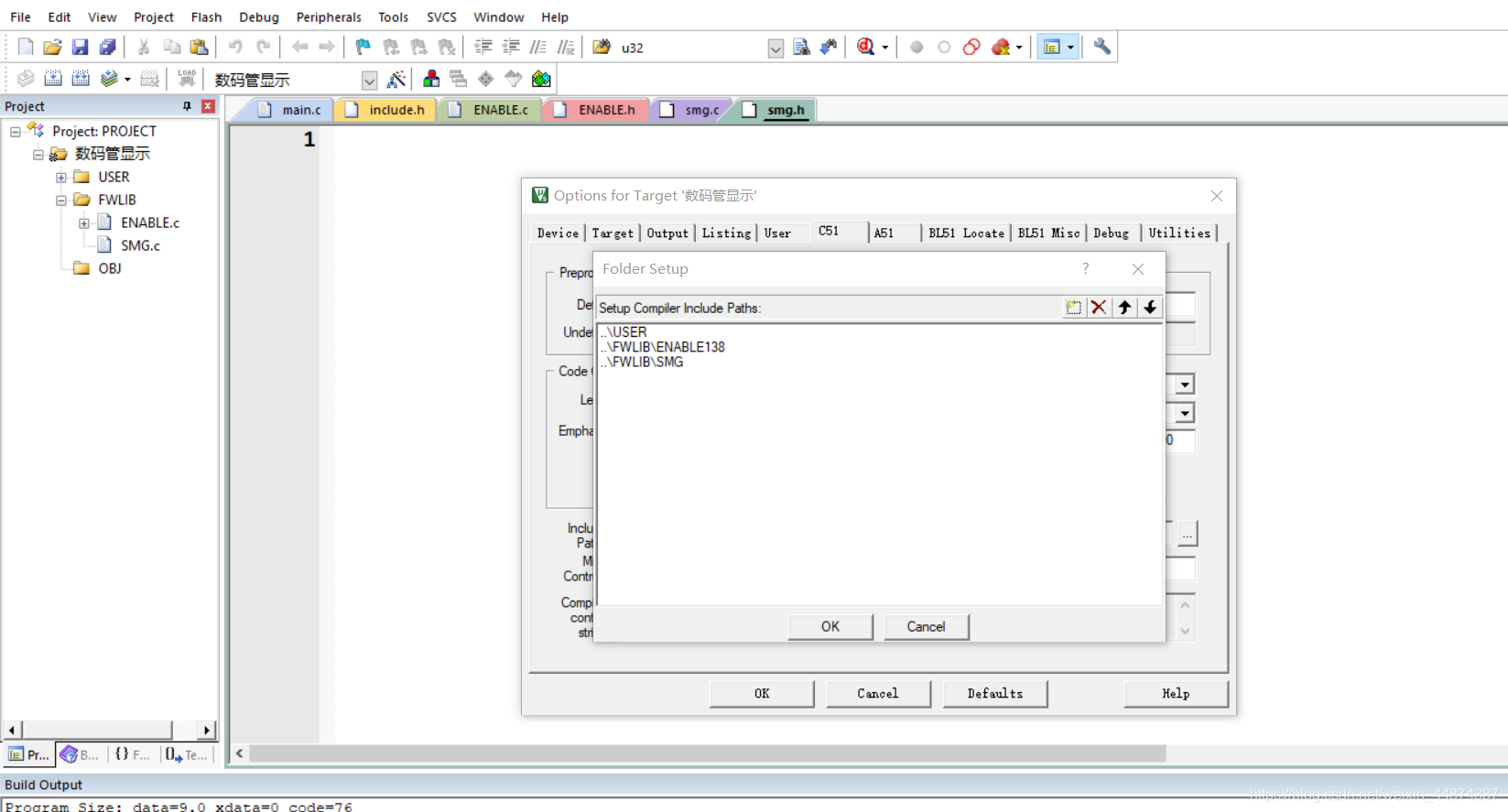This screenshot has width=1508, height=812.
Task: Select the ..\USER include path entry
Action: (624, 332)
